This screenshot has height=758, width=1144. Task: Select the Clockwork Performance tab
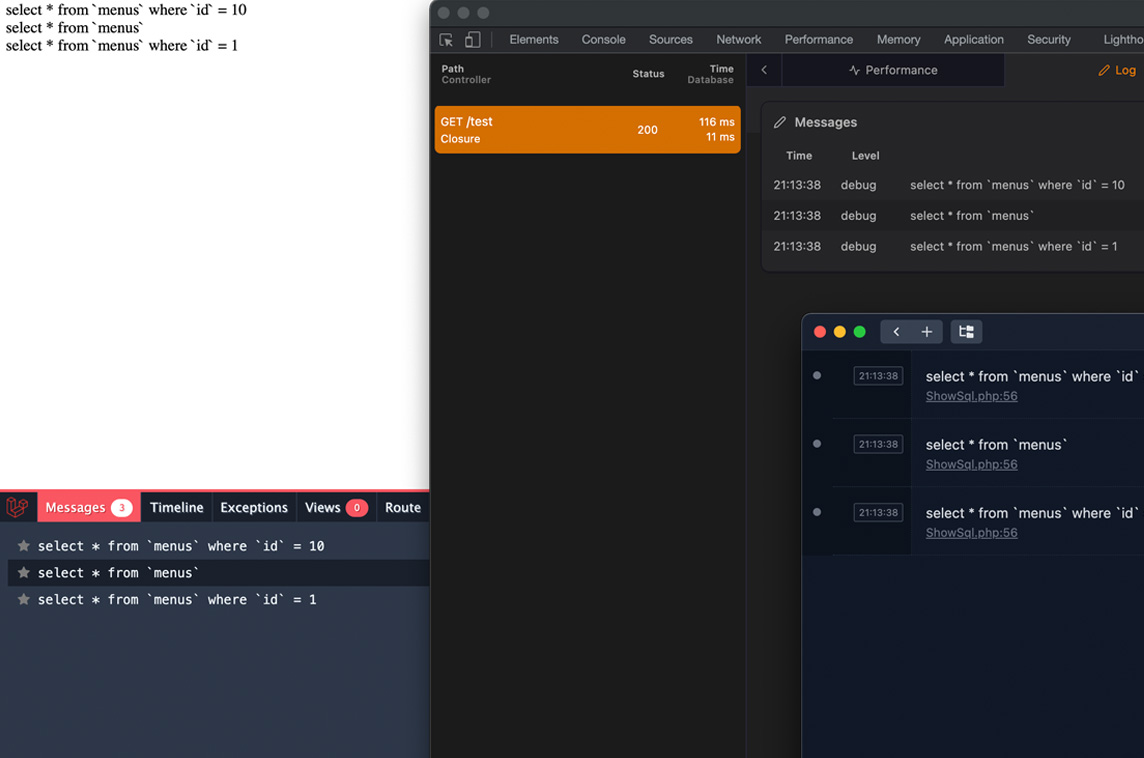pos(893,70)
